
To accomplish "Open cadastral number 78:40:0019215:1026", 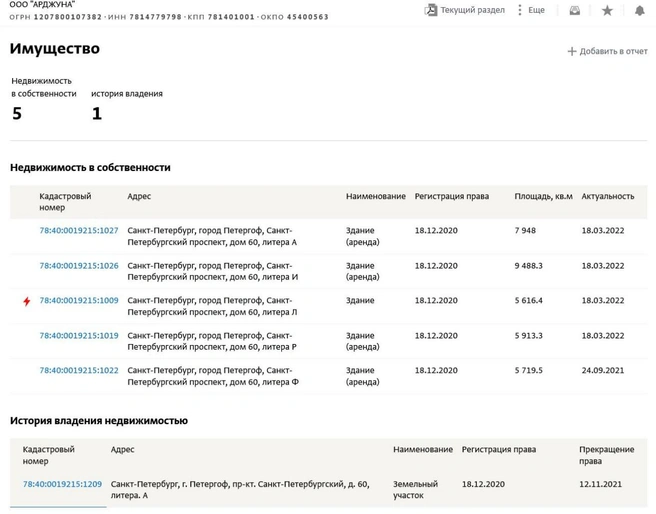I will tap(79, 266).
